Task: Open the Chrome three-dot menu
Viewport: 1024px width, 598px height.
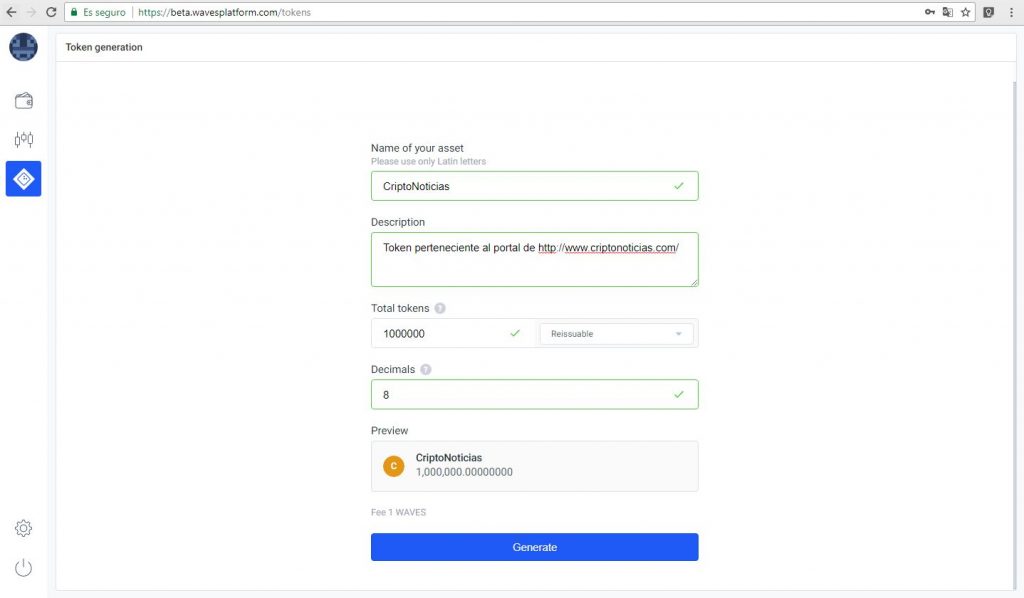Action: click(1011, 12)
